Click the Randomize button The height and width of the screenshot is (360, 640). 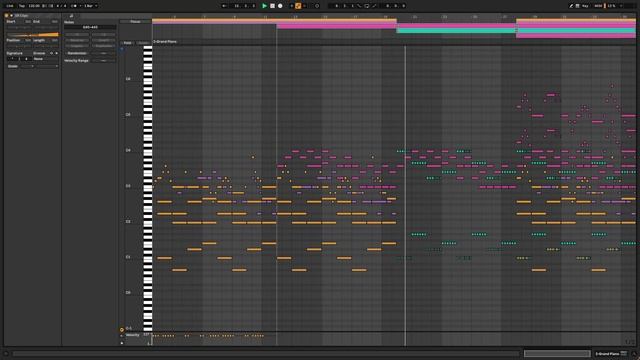pyautogui.click(x=77, y=53)
